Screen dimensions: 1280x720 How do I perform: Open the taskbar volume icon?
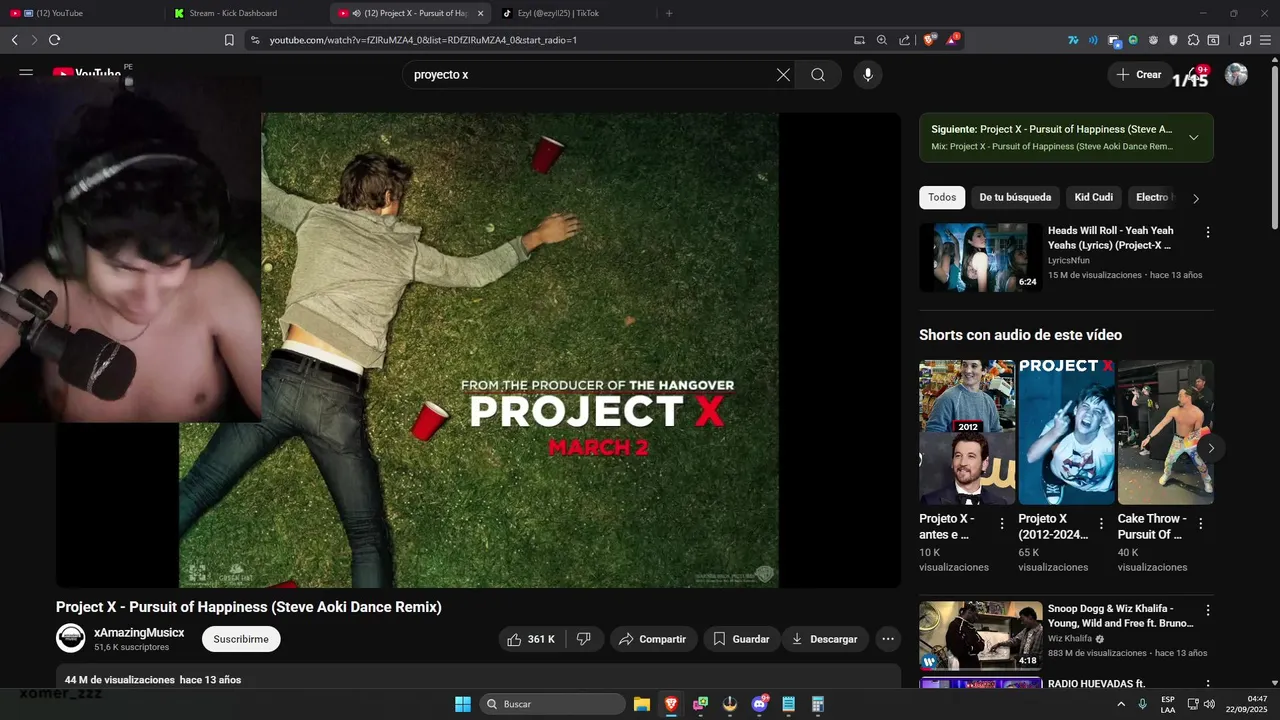click(1210, 704)
